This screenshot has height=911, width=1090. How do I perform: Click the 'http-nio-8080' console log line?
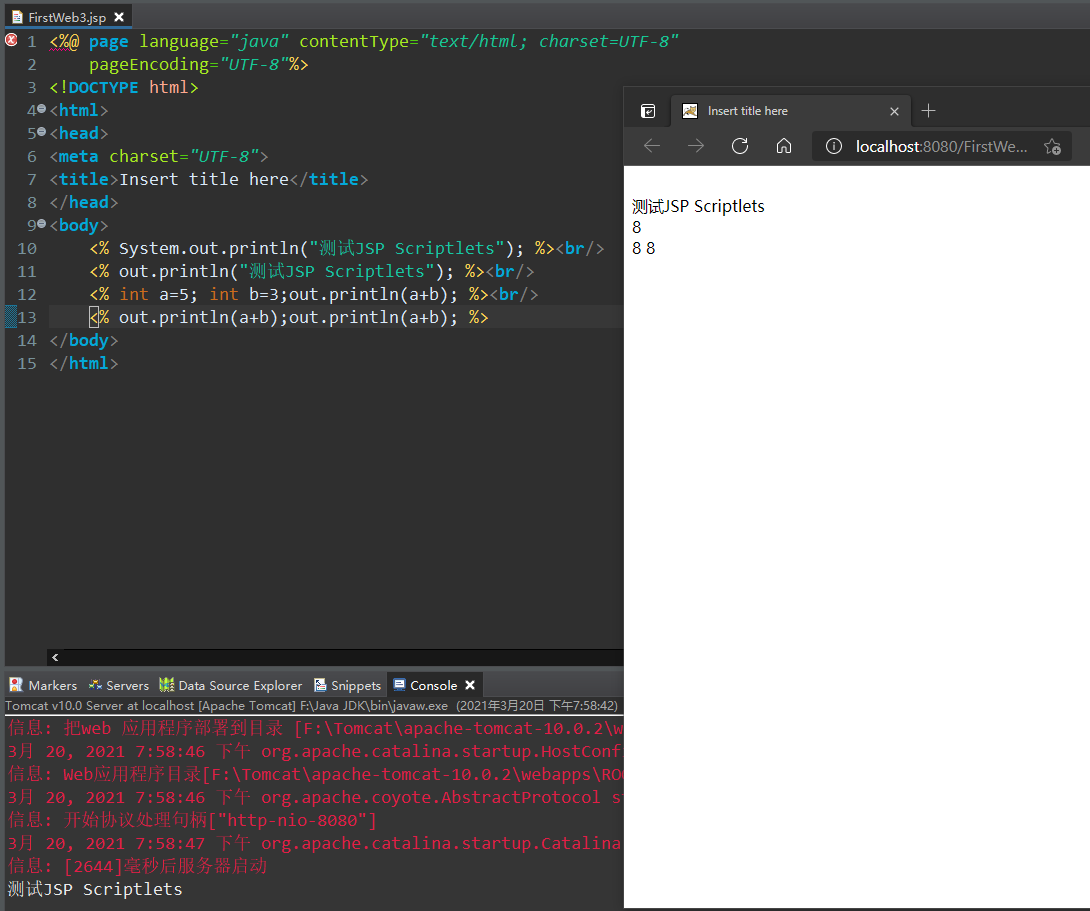[x=192, y=820]
